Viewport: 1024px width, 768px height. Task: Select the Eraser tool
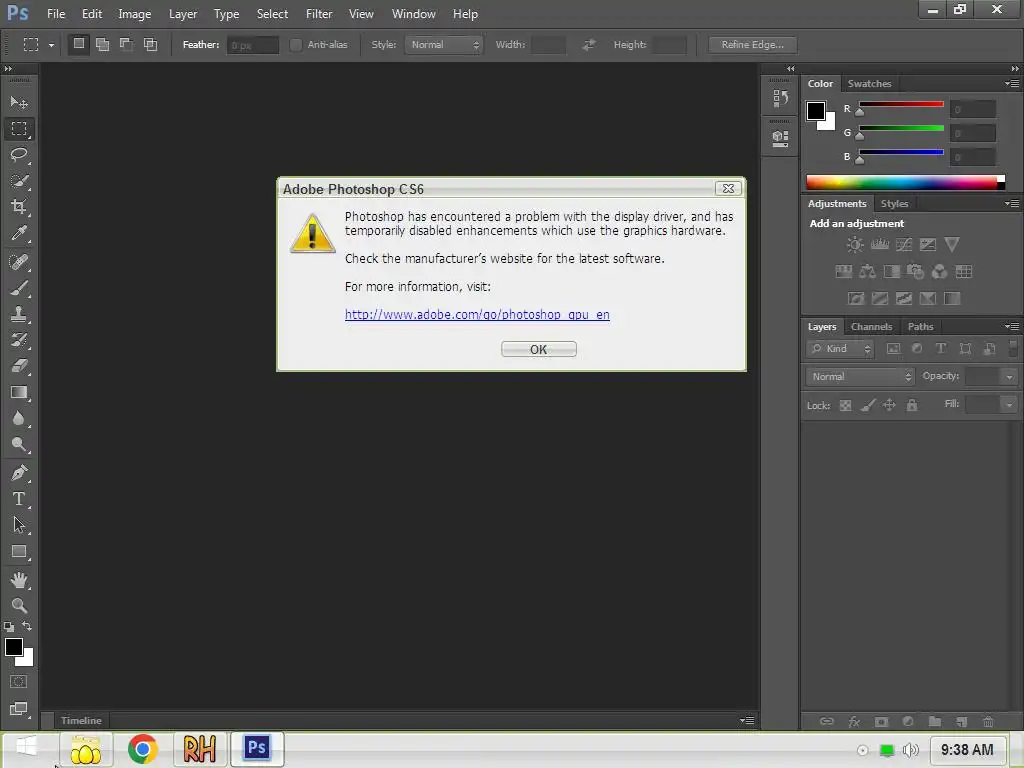[x=19, y=366]
